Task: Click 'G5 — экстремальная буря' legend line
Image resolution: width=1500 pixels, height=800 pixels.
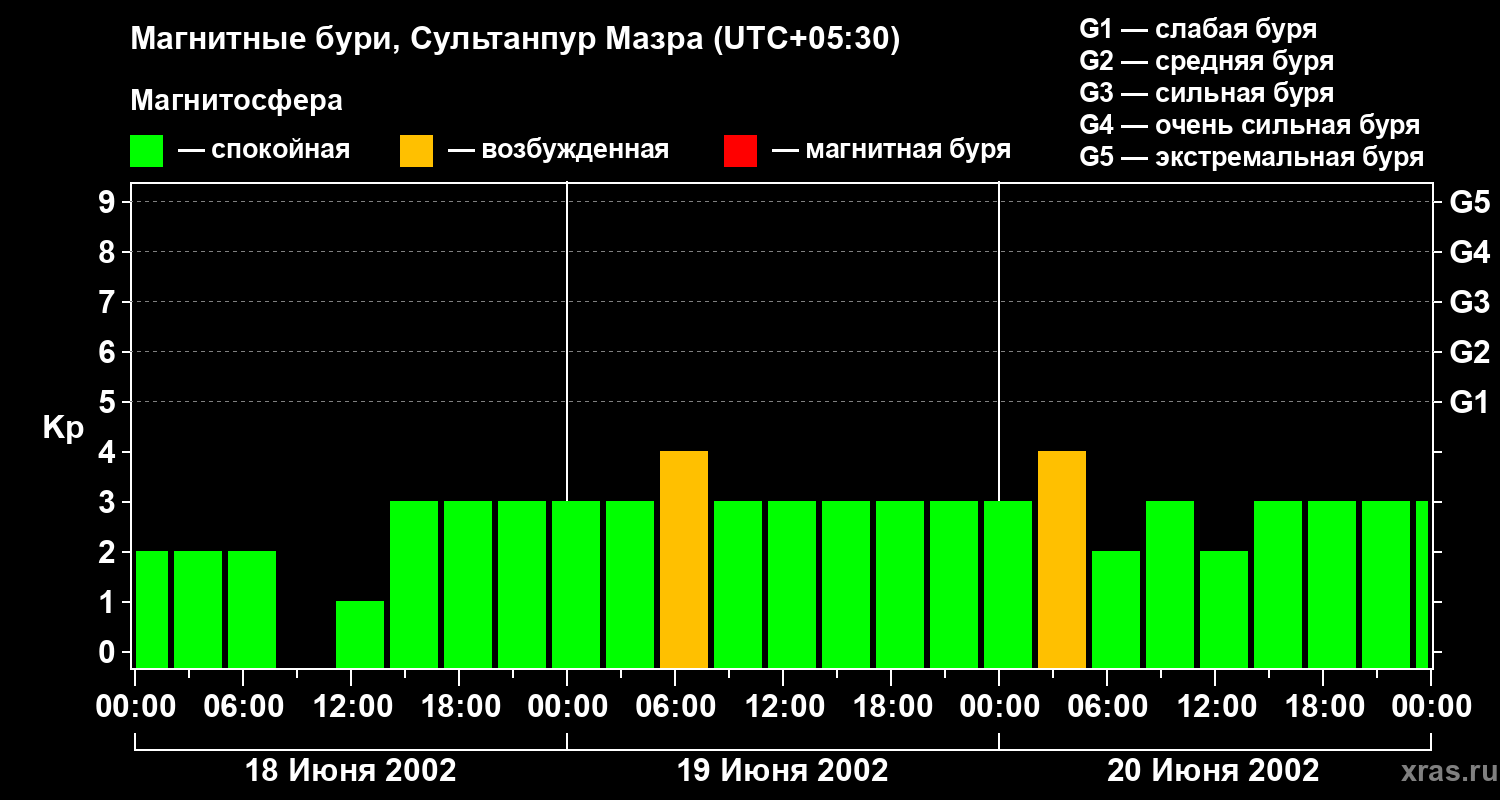Action: coord(1252,157)
